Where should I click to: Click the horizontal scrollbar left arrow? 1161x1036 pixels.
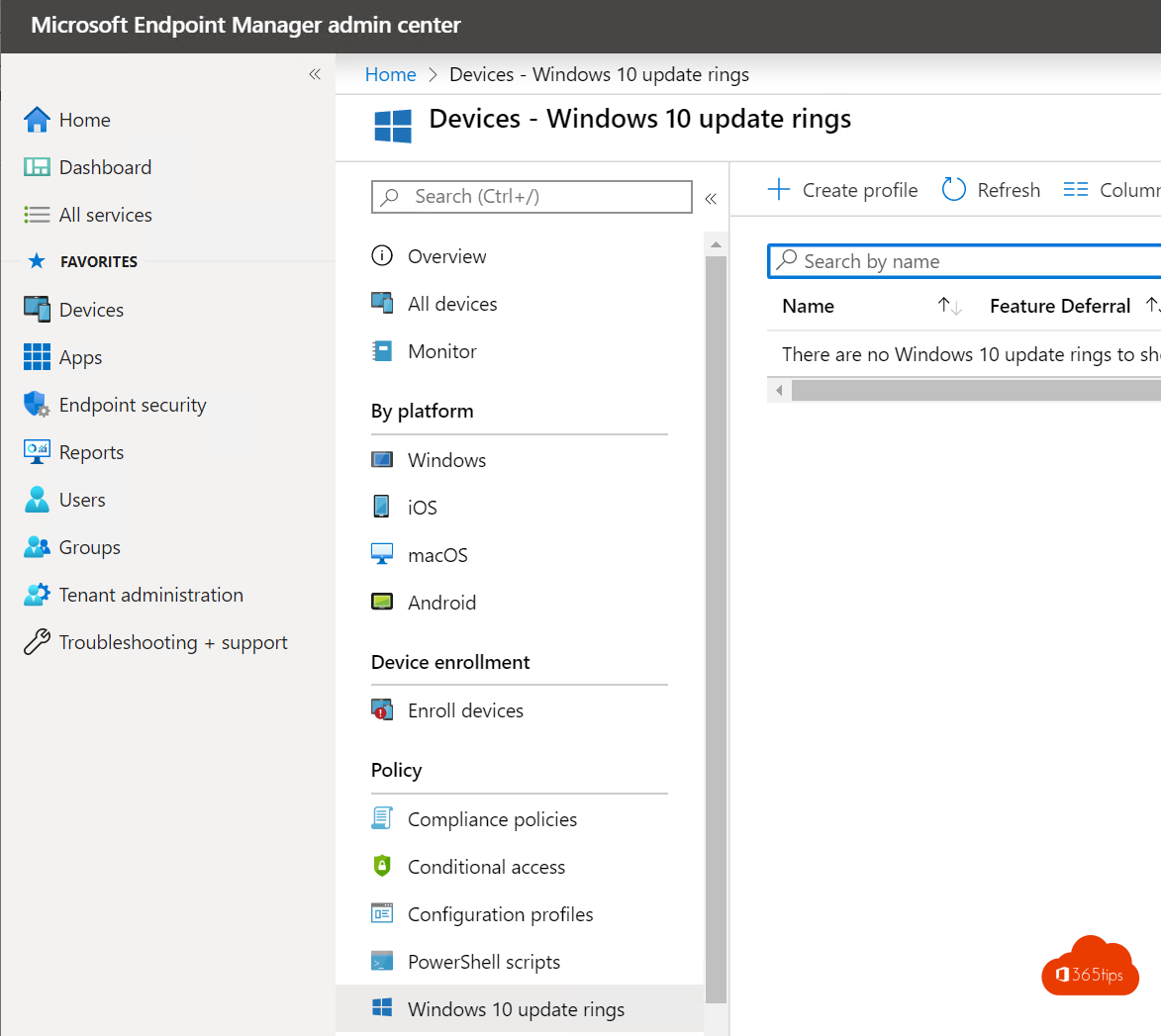click(x=779, y=390)
